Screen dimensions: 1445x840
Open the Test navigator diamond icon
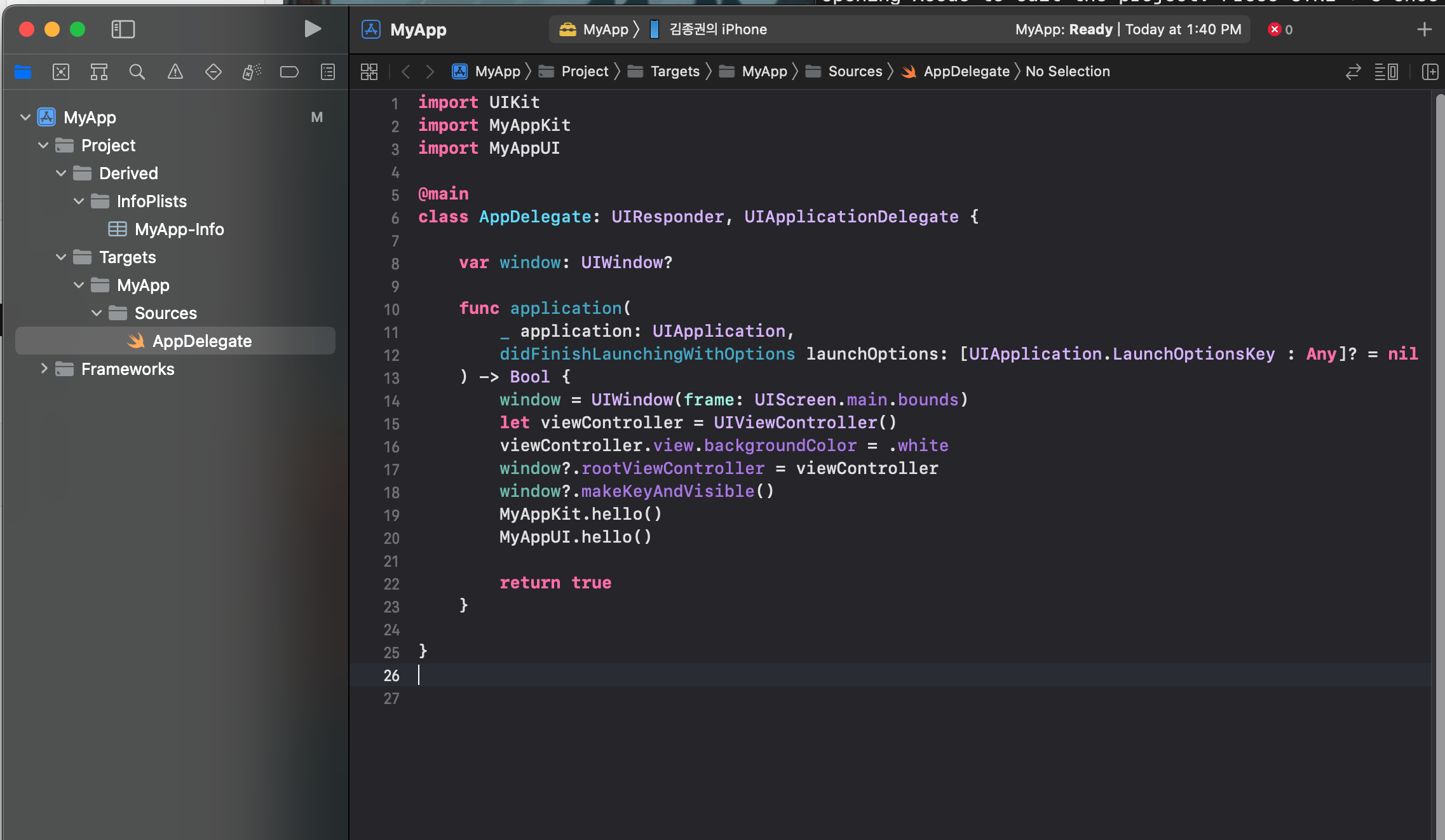[x=214, y=72]
